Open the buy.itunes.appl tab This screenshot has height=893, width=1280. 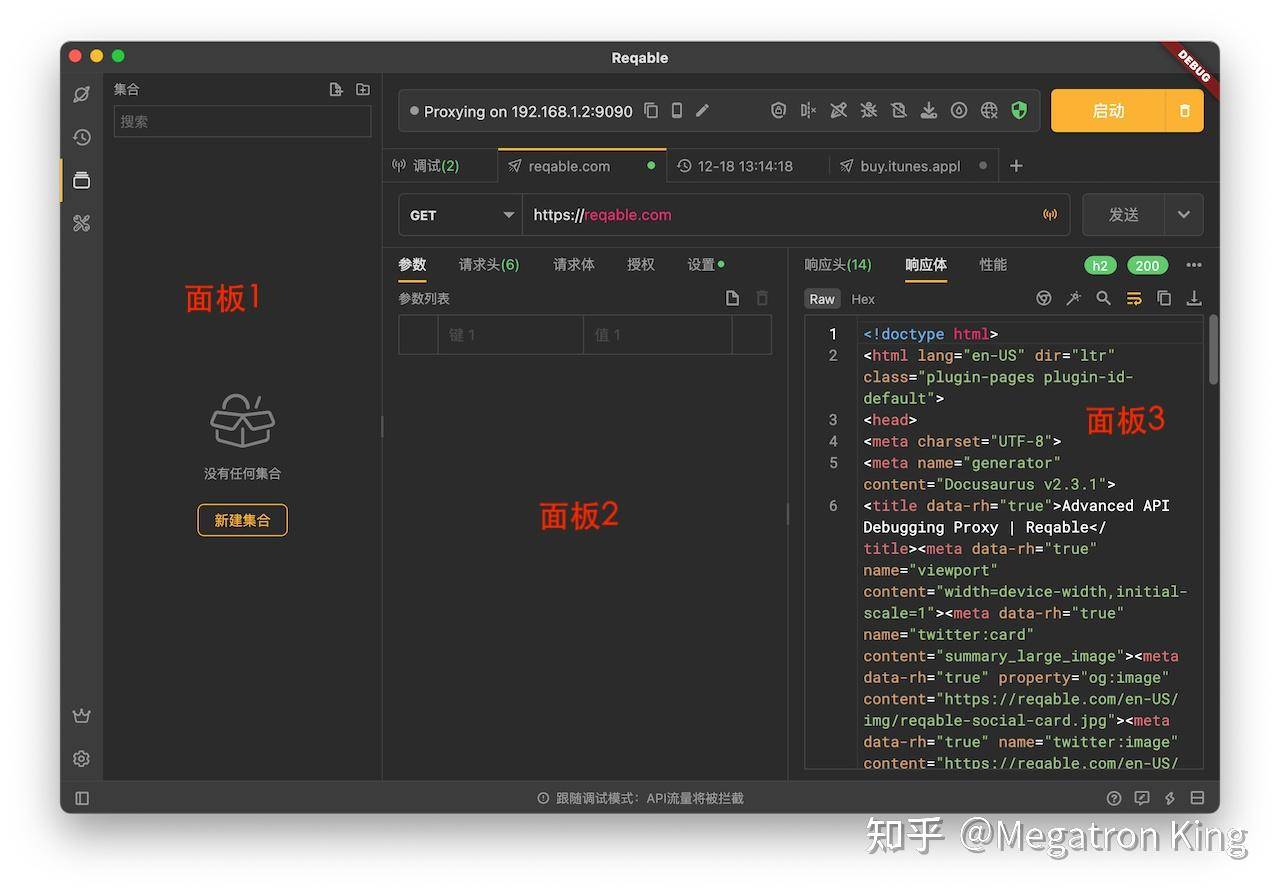coord(914,166)
